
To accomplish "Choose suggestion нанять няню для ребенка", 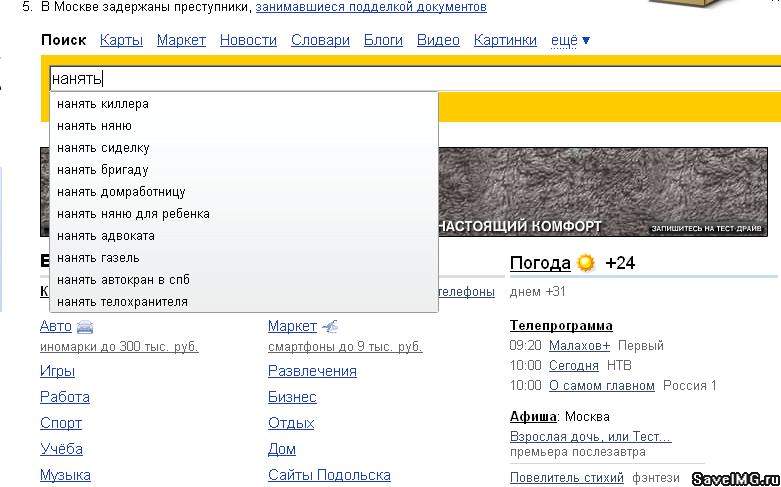I will tap(244, 214).
